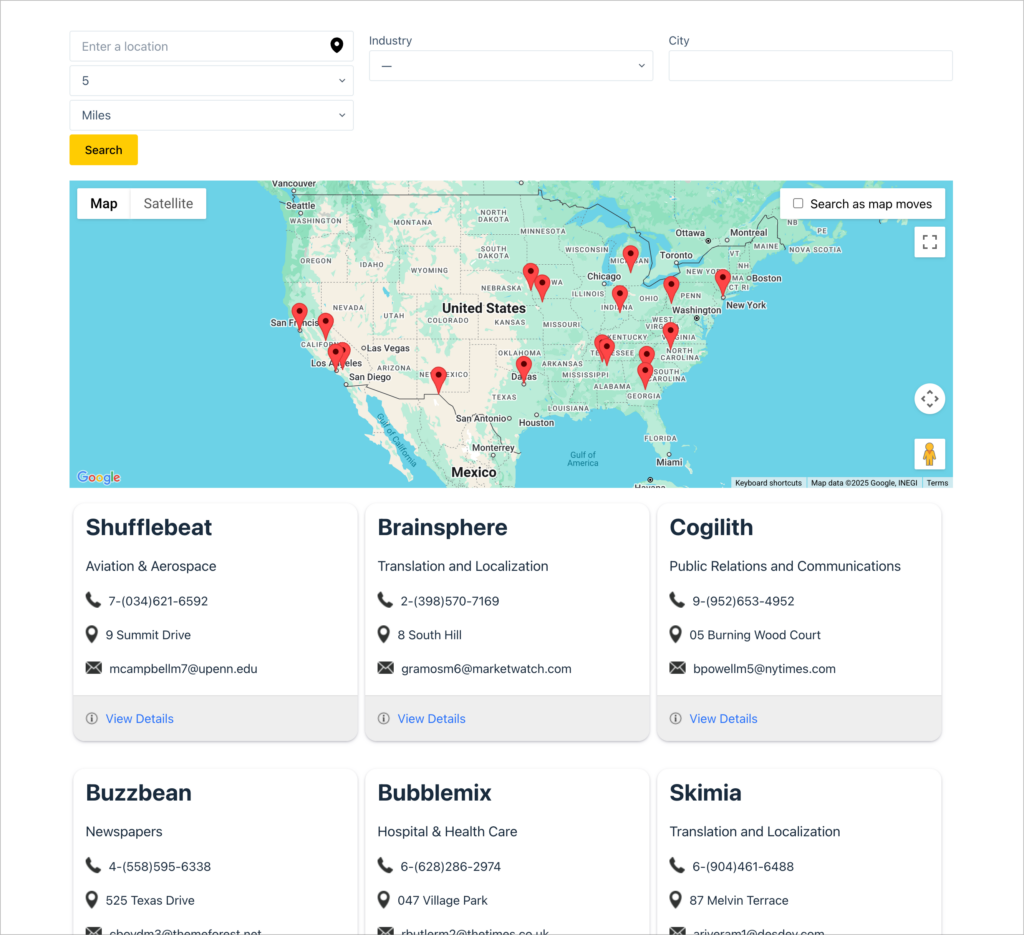Open map Keyboard shortcuts link
Screen dimensions: 1024x935
(768, 483)
